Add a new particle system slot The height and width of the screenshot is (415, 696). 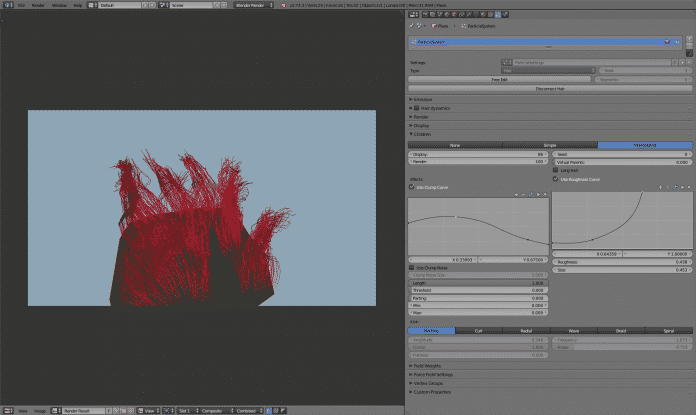pyautogui.click(x=687, y=41)
